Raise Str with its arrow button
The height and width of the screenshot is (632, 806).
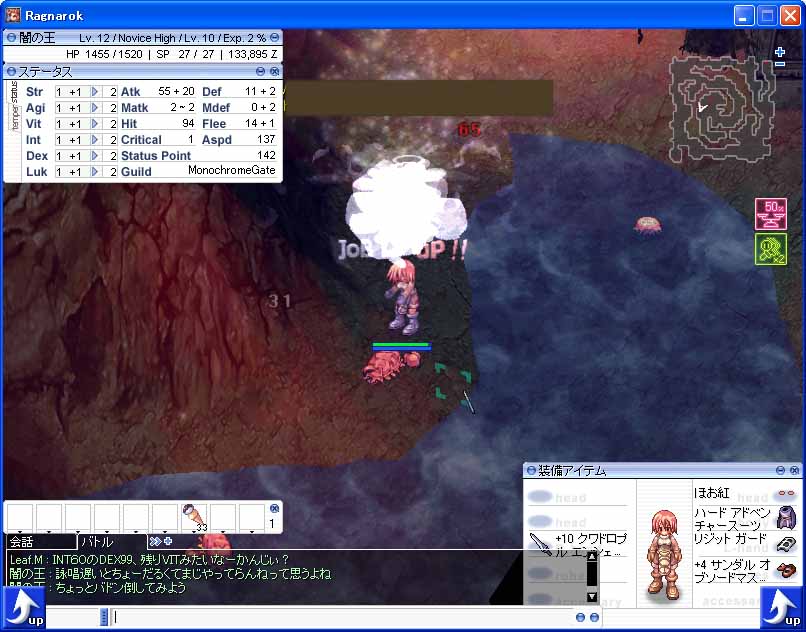click(x=96, y=92)
